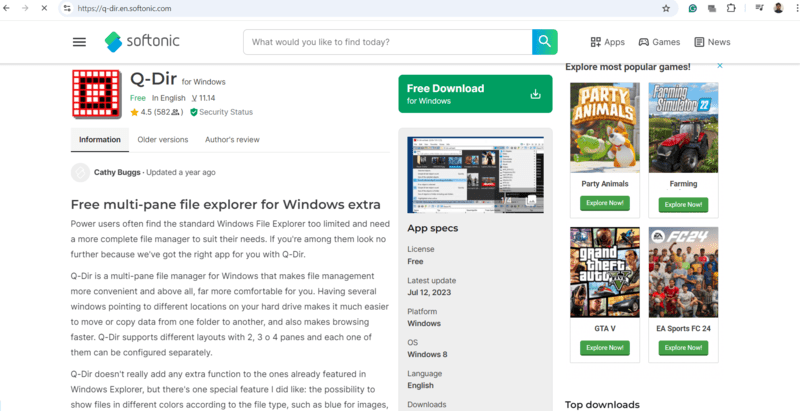Screen dimensions: 800x411
Task: Click the Party Animals cover image
Action: coord(605,127)
